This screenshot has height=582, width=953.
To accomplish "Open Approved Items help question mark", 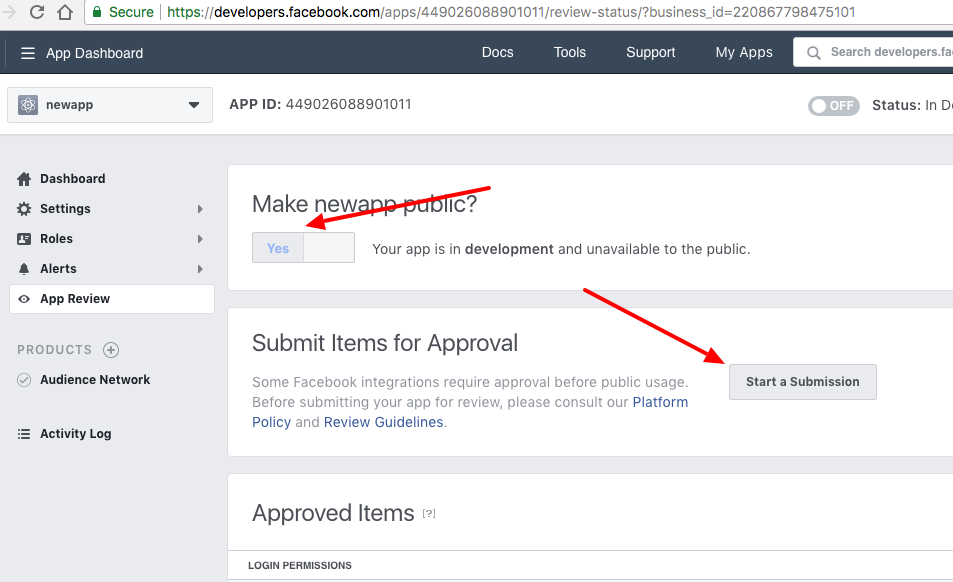I will tap(429, 513).
